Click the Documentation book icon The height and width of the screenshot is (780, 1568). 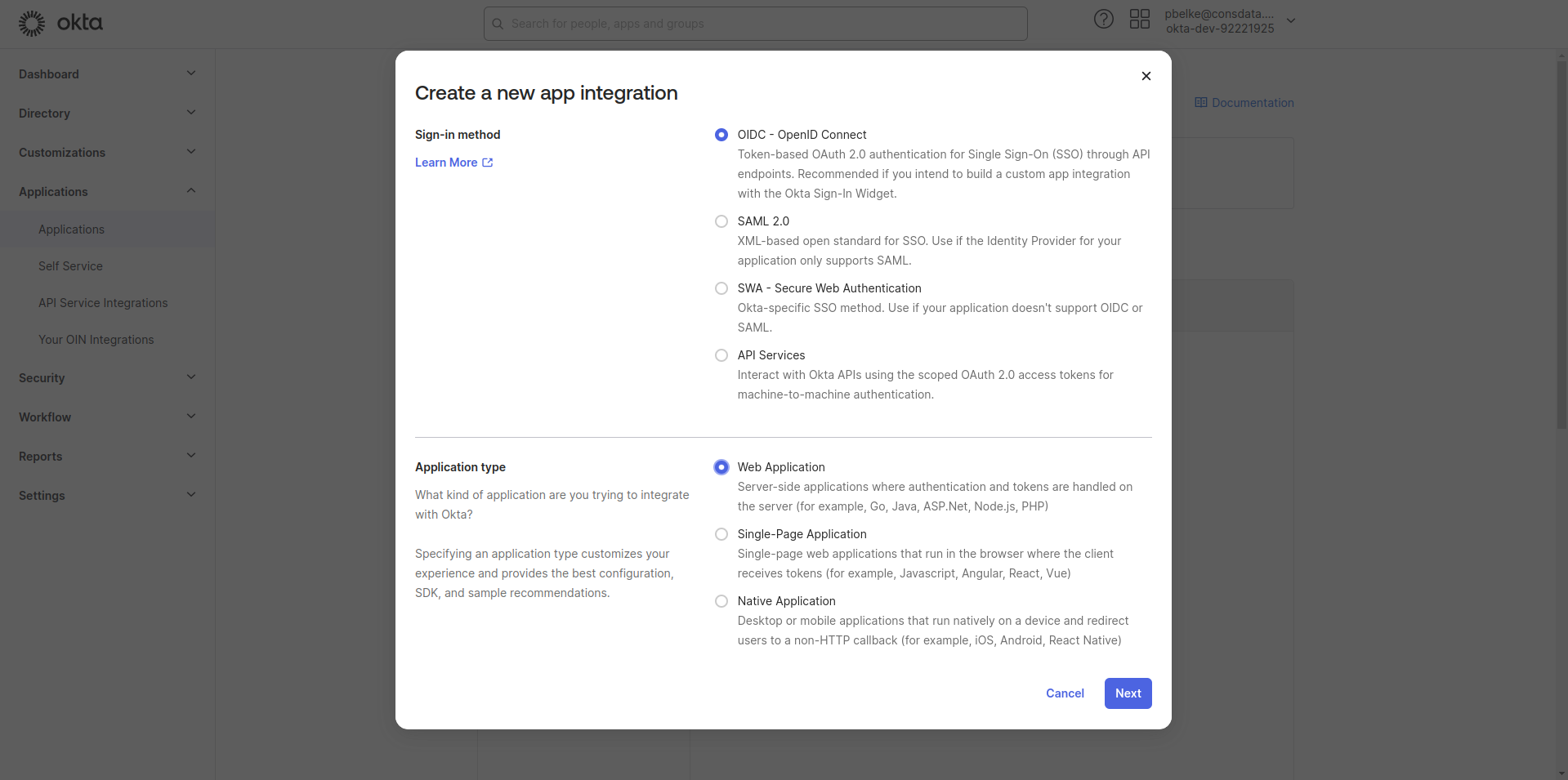(1201, 103)
